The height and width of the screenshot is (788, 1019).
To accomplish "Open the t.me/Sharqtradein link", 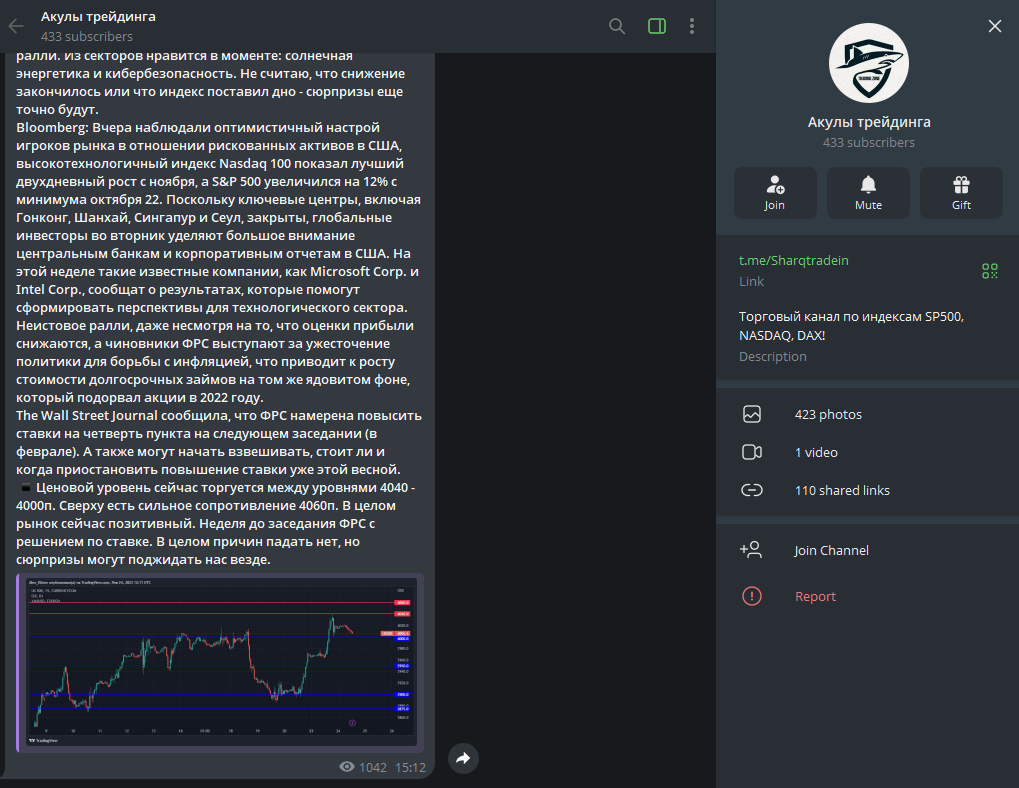I will pos(793,261).
